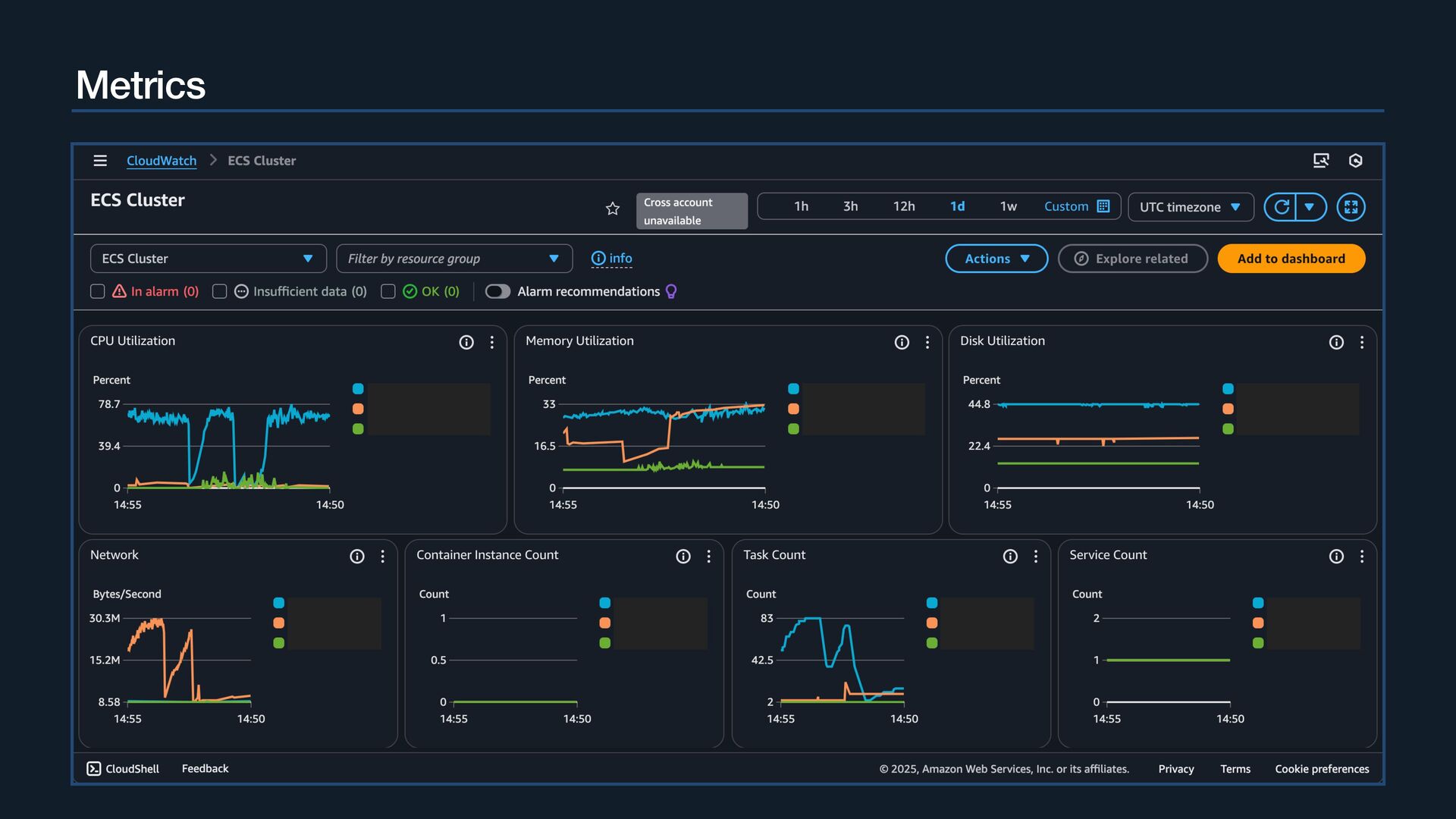Show info for Network widget
The width and height of the screenshot is (1456, 819).
[x=357, y=557]
